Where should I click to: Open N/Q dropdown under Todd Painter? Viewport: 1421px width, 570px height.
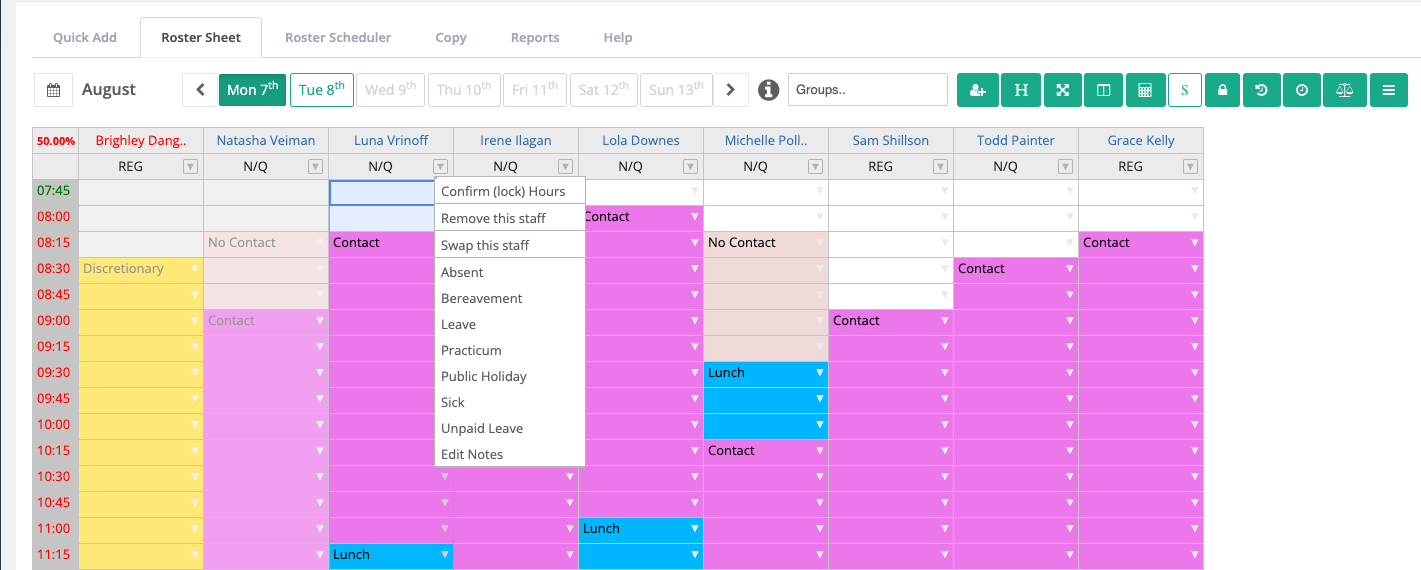point(1066,167)
